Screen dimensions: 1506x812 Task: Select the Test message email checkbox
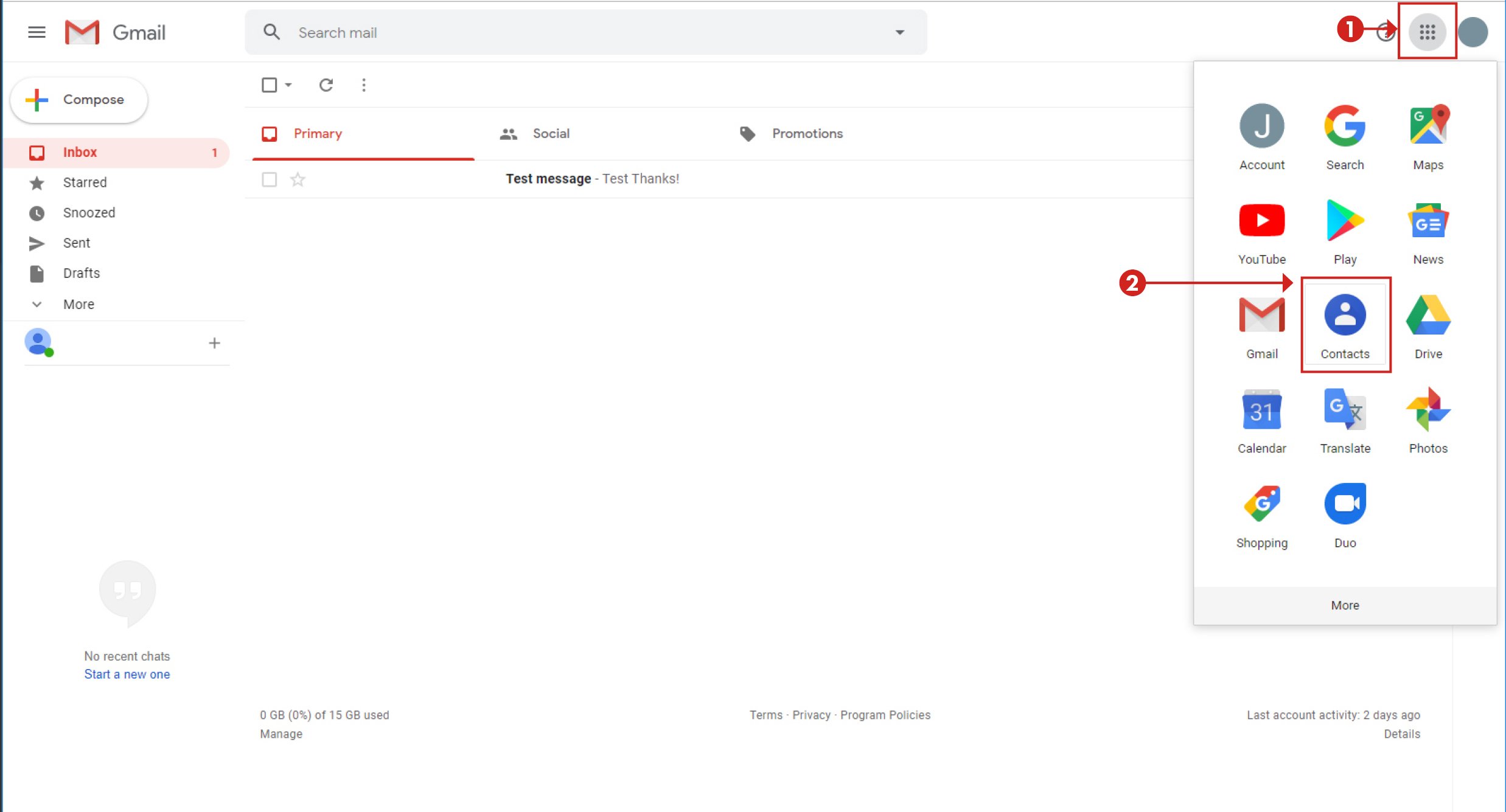(269, 179)
